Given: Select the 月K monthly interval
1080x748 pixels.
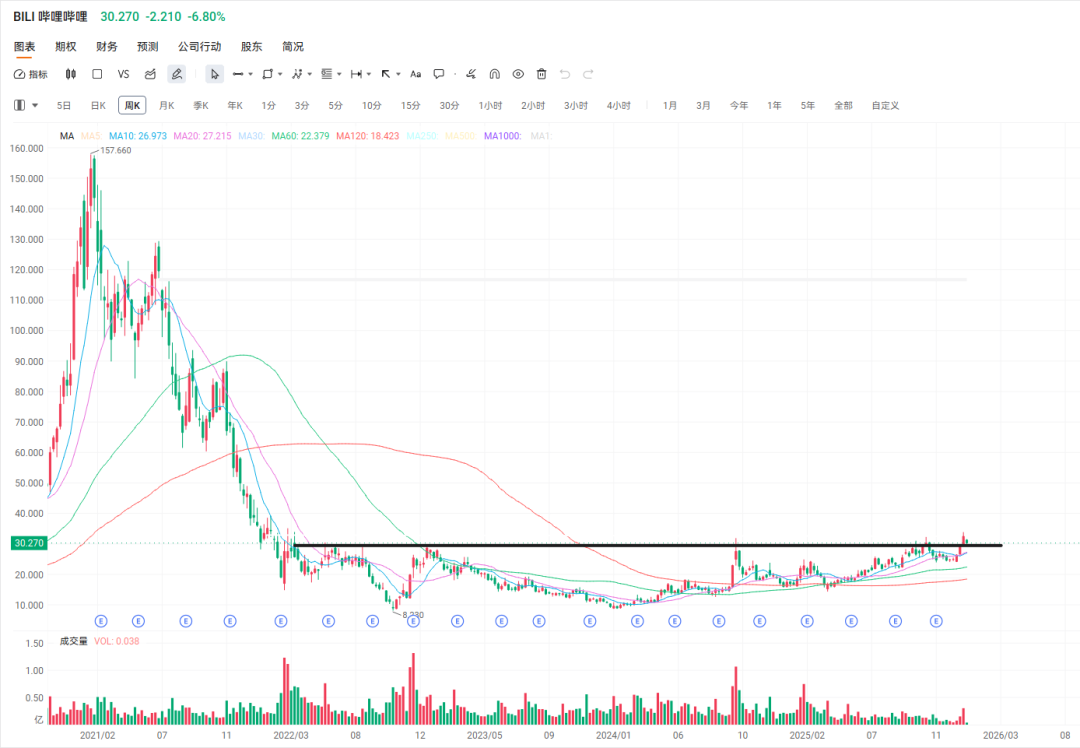Looking at the screenshot, I should coord(166,105).
